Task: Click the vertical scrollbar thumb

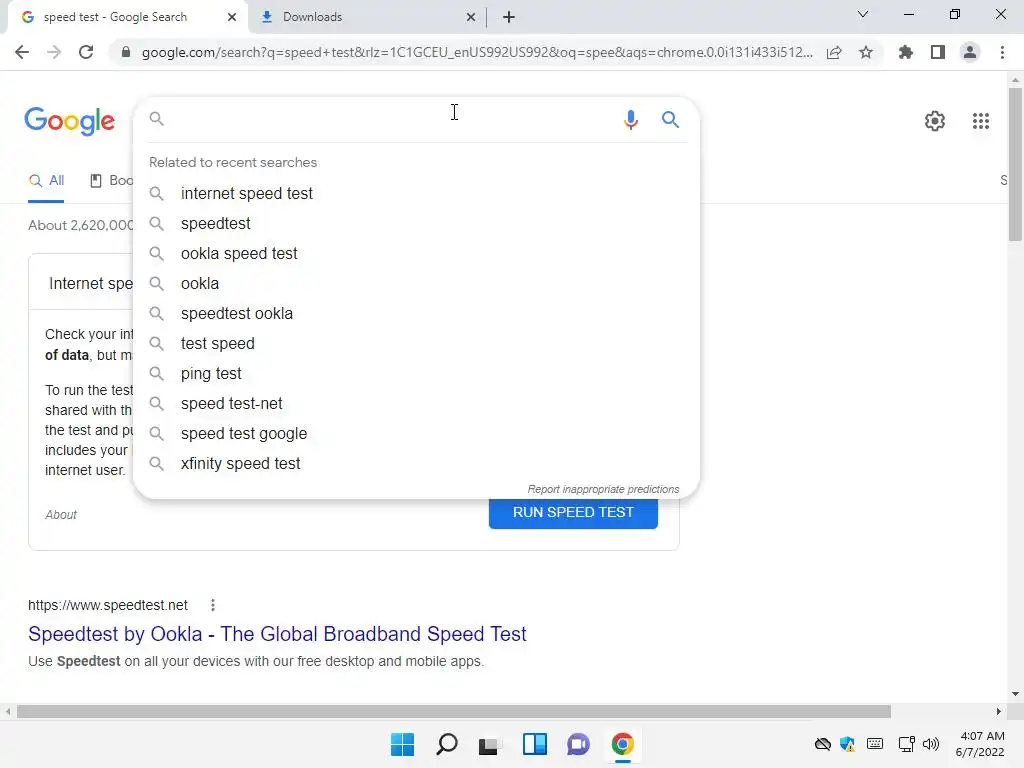Action: pyautogui.click(x=1015, y=163)
